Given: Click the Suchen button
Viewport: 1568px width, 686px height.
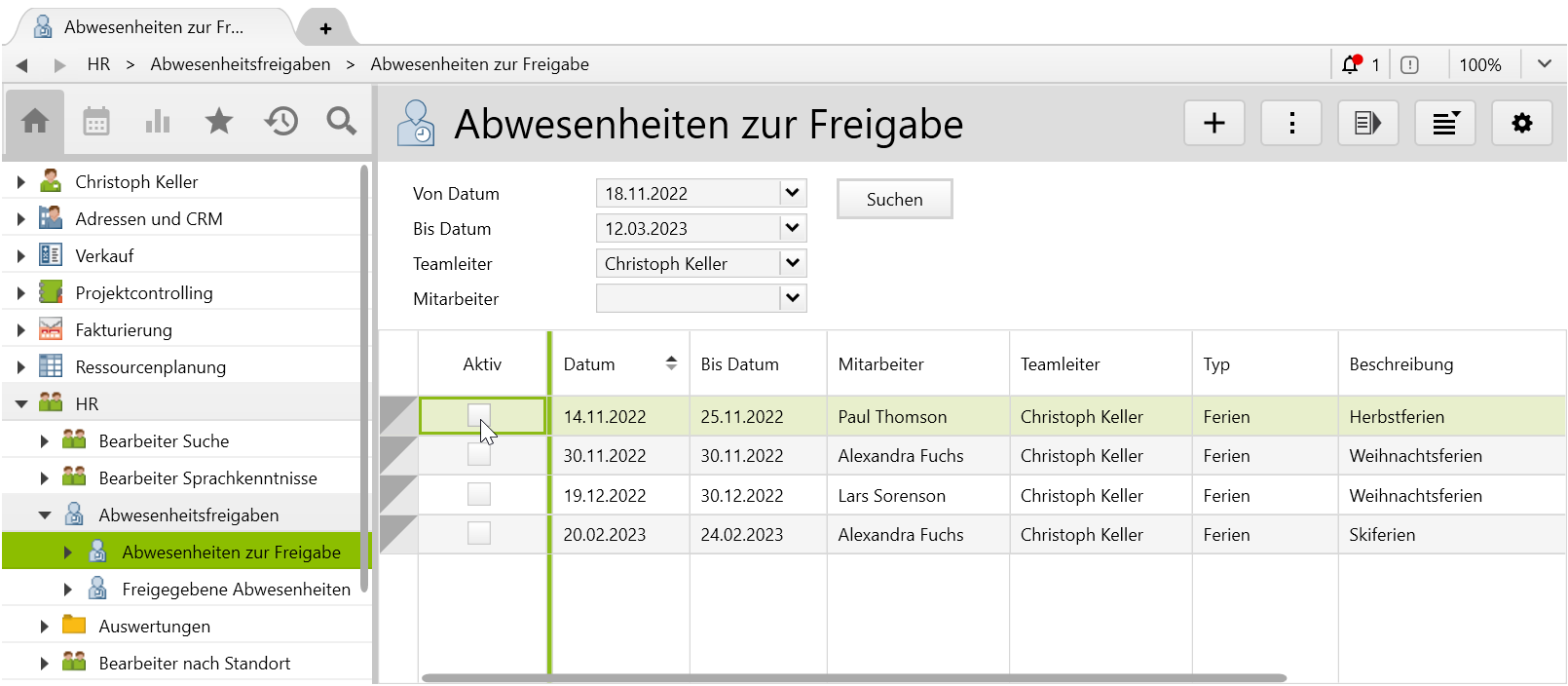Looking at the screenshot, I should click(894, 200).
